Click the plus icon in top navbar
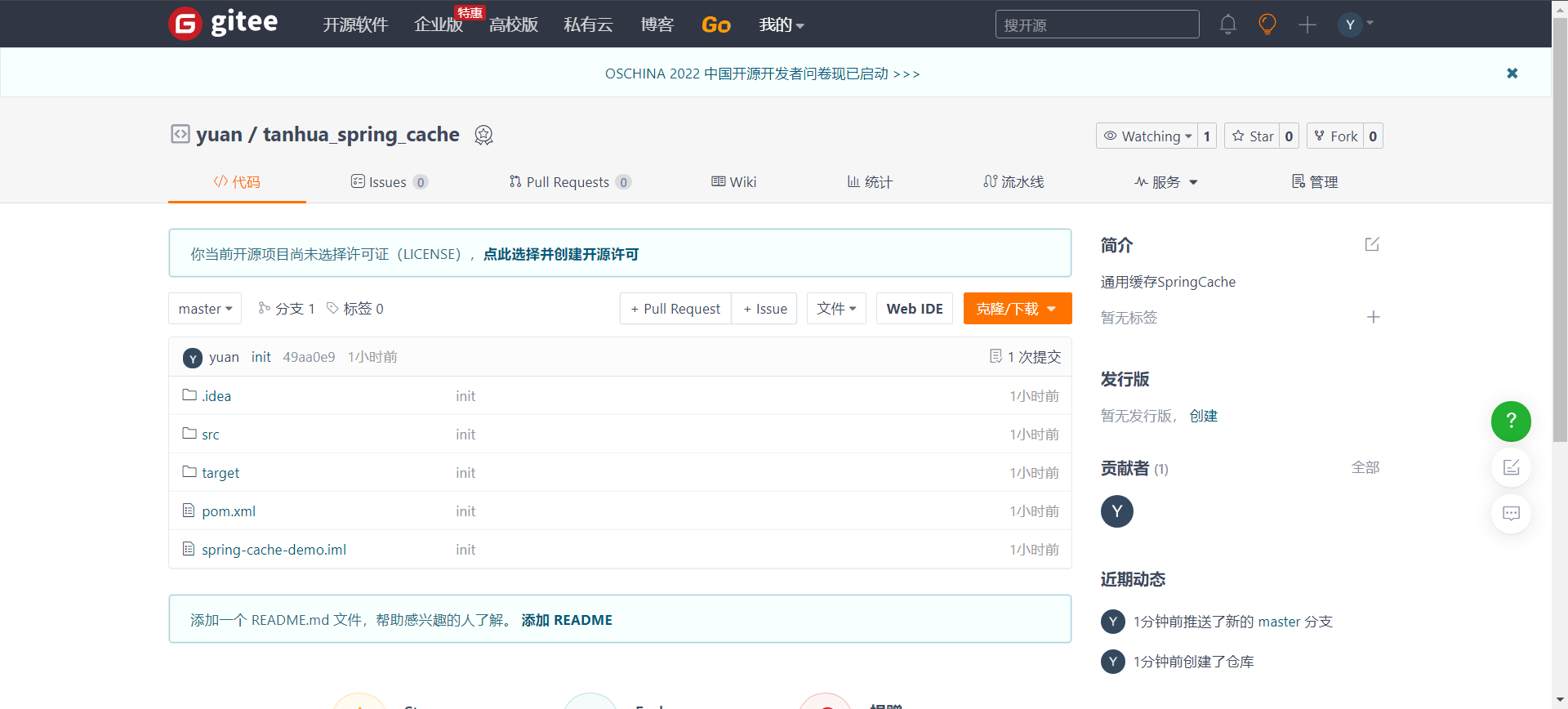The height and width of the screenshot is (709, 1568). 1307,25
